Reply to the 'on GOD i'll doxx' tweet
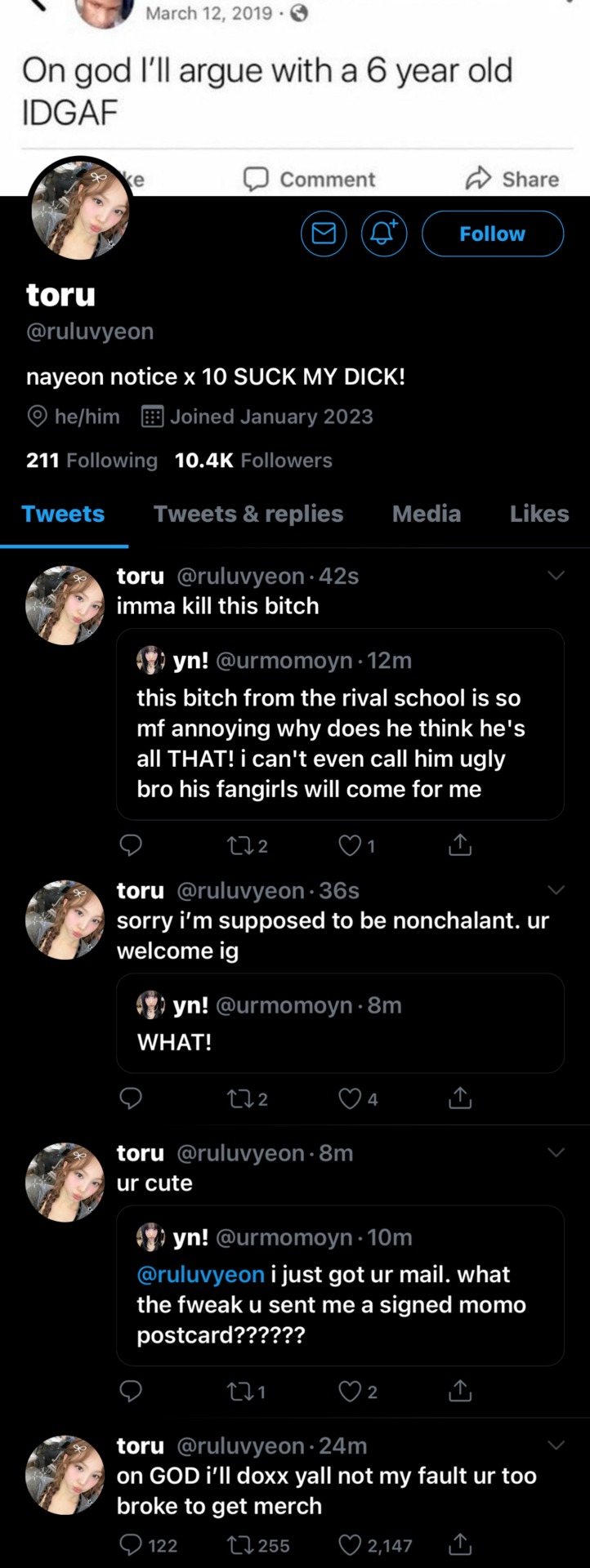This screenshot has width=590, height=1568. pos(131,1544)
